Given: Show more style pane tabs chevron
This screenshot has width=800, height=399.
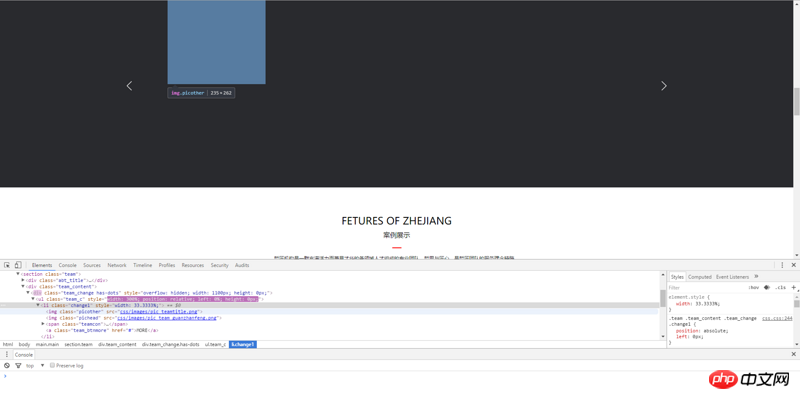Looking at the screenshot, I should [756, 277].
